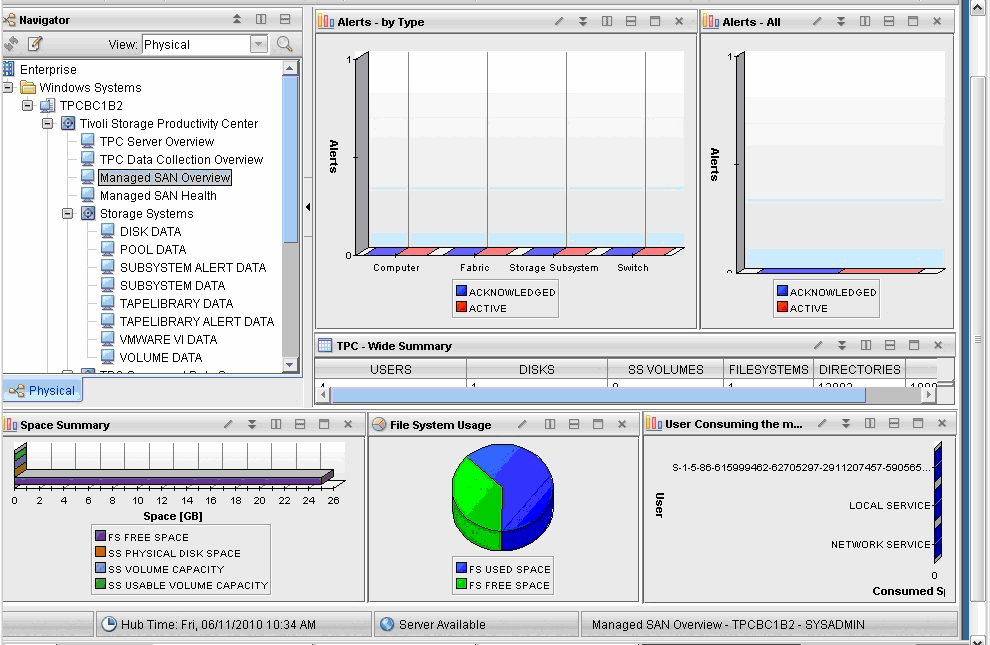Screen dimensions: 990x645
Task: Click ACKNOWLEDGED blue swatch in Alerts - by Type
Action: tap(462, 291)
